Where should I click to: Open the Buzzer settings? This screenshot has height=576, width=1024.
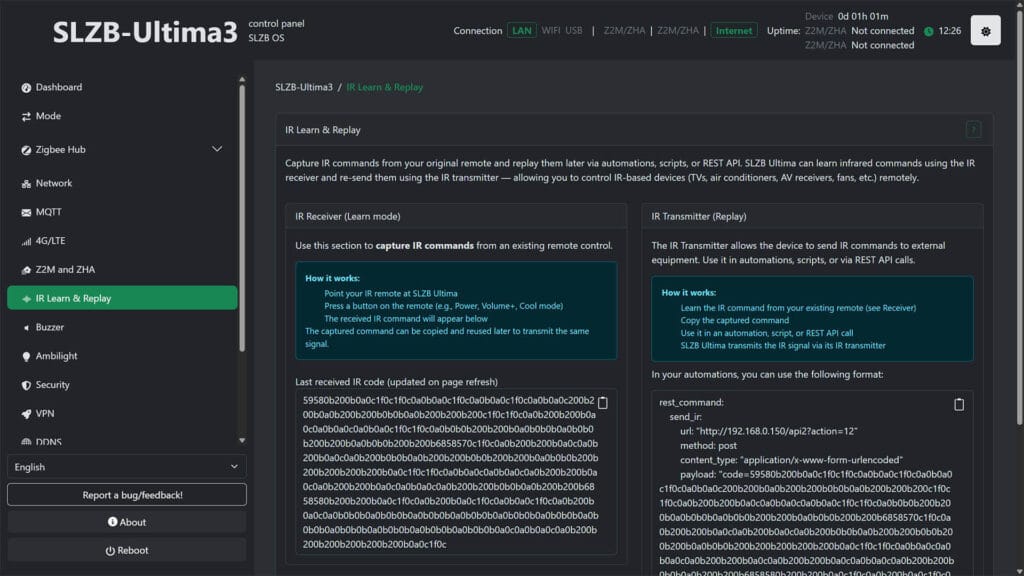click(x=50, y=327)
